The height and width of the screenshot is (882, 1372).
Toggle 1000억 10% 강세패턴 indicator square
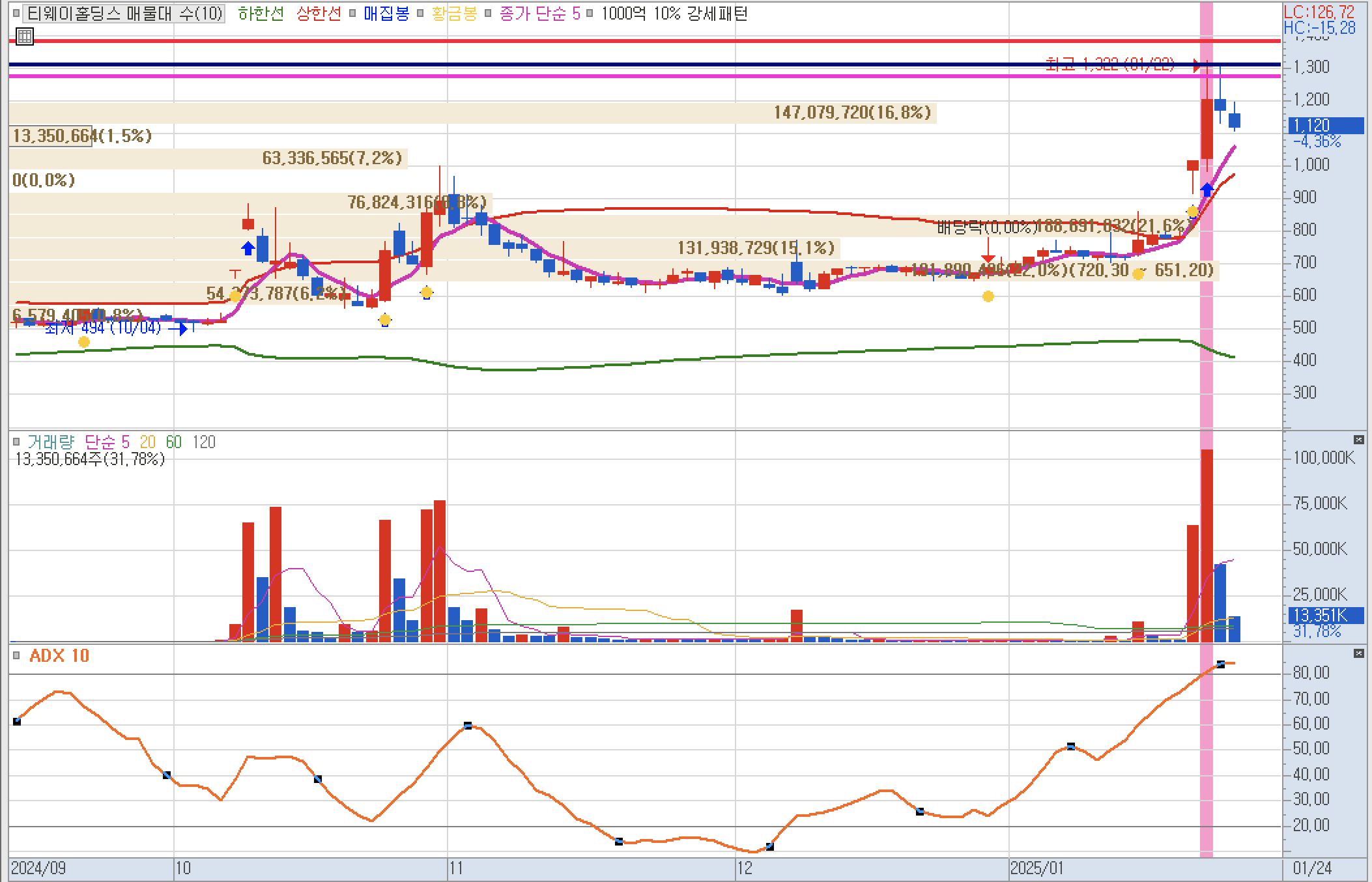(590, 14)
